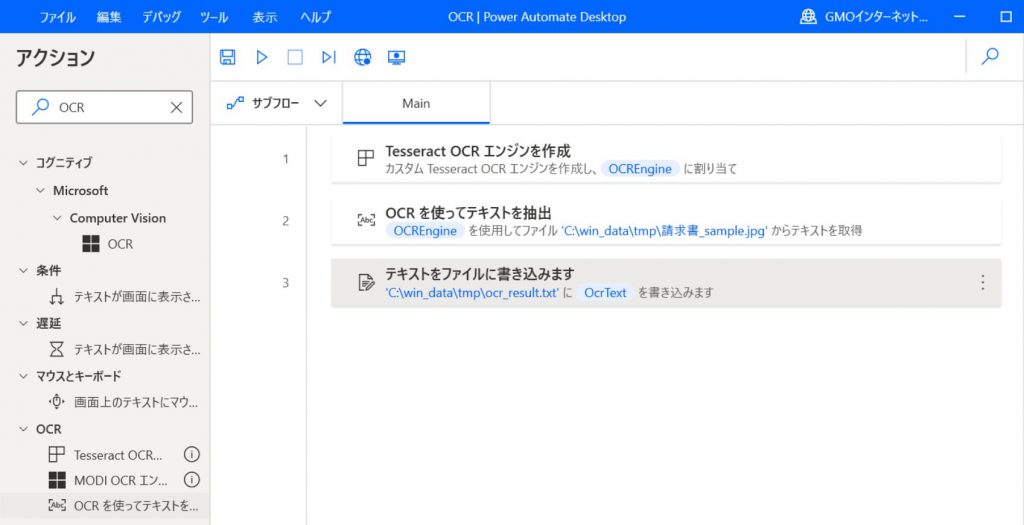The height and width of the screenshot is (525, 1024).
Task: Click the ocr_result.txt file path link
Action: point(472,293)
